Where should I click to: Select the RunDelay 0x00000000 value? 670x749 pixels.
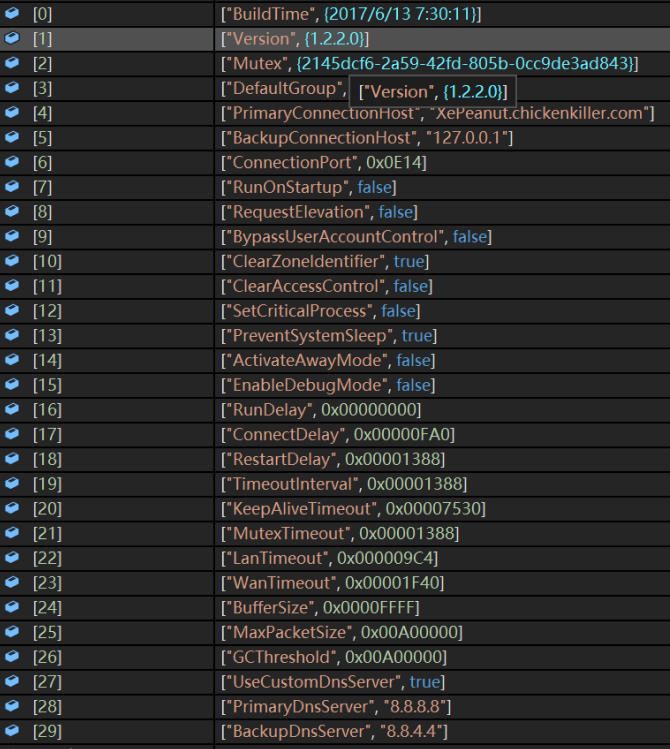click(321, 410)
